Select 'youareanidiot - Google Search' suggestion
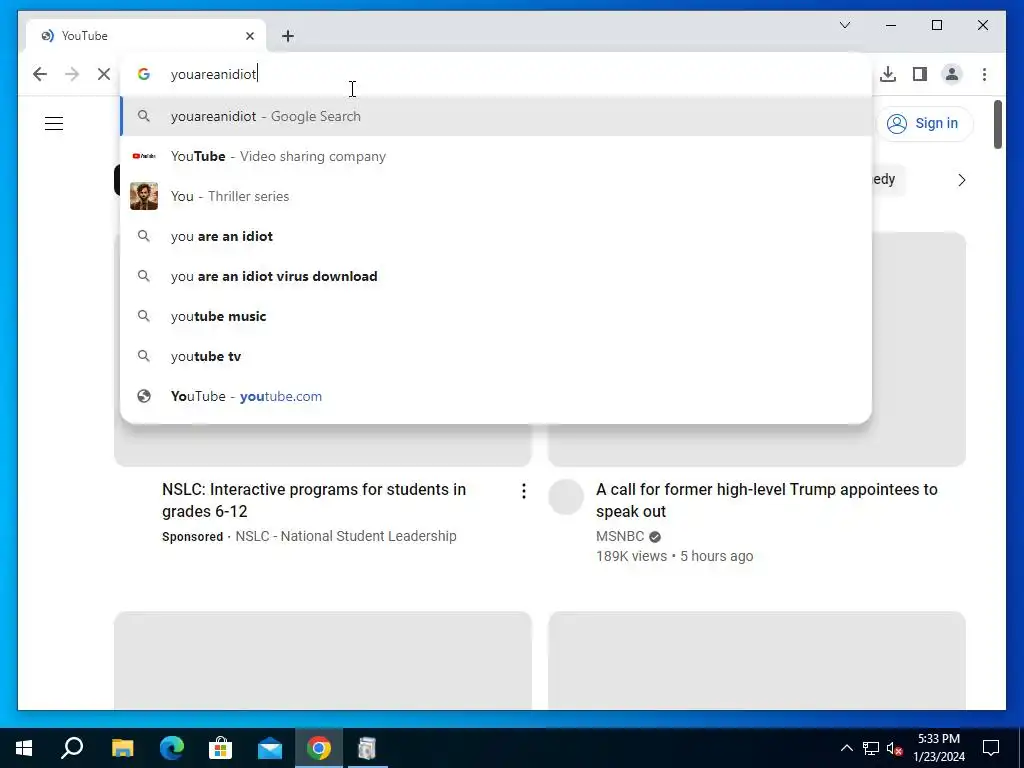Viewport: 1024px width, 768px height. click(x=496, y=116)
